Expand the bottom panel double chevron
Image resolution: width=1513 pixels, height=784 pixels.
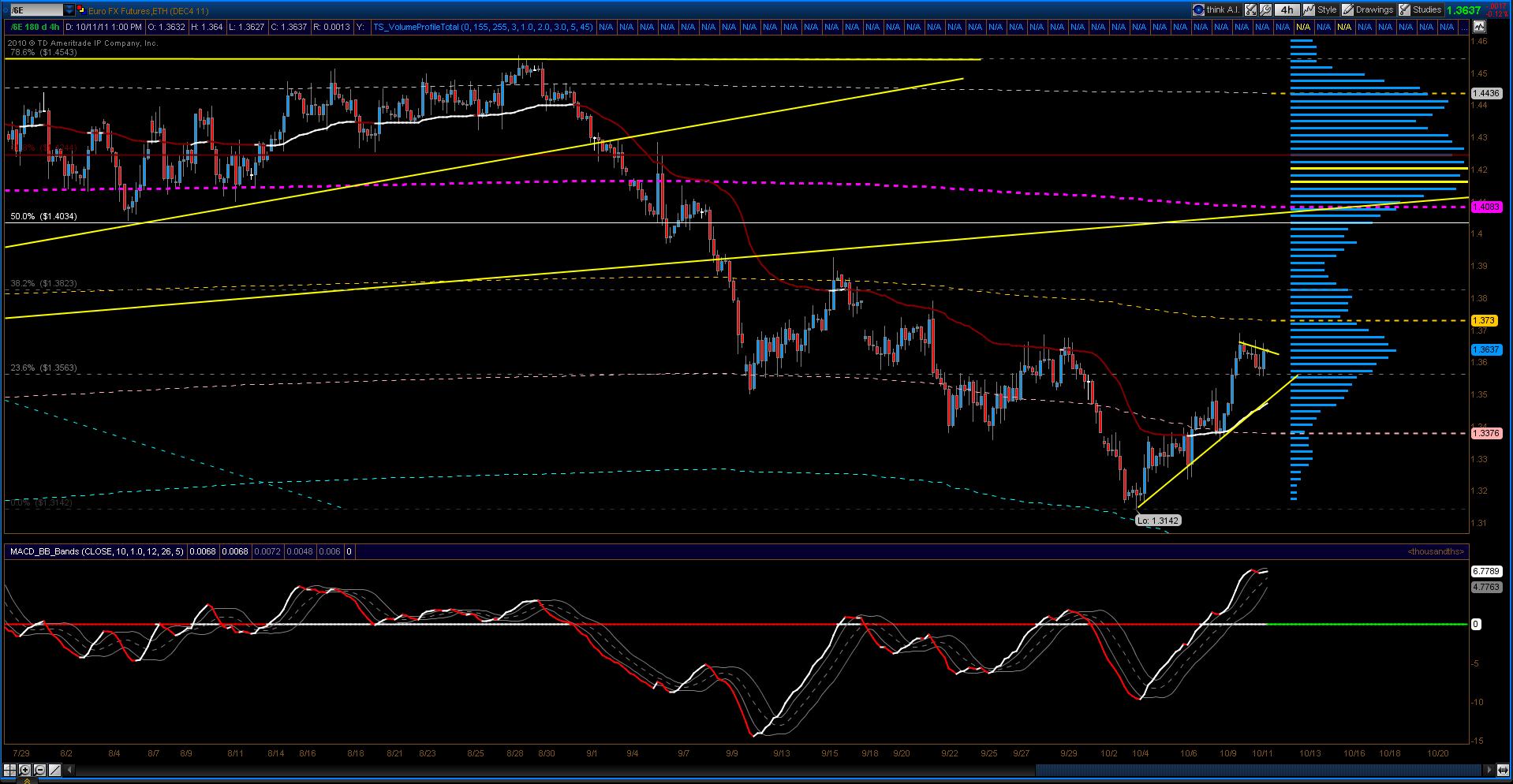coord(27,781)
